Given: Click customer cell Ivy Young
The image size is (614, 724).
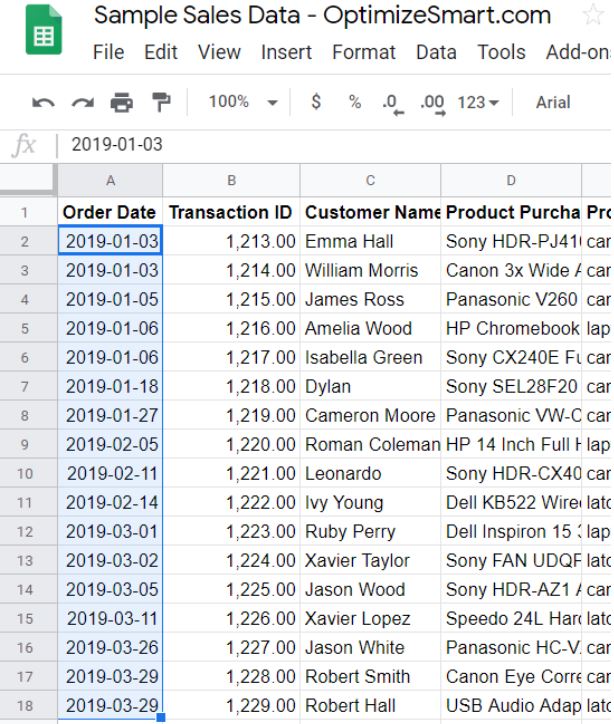Looking at the screenshot, I should 370,502.
